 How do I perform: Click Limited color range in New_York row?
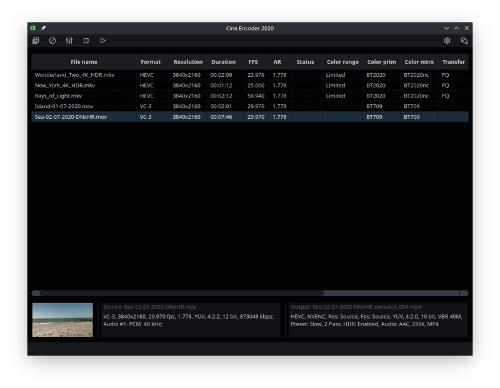click(335, 86)
